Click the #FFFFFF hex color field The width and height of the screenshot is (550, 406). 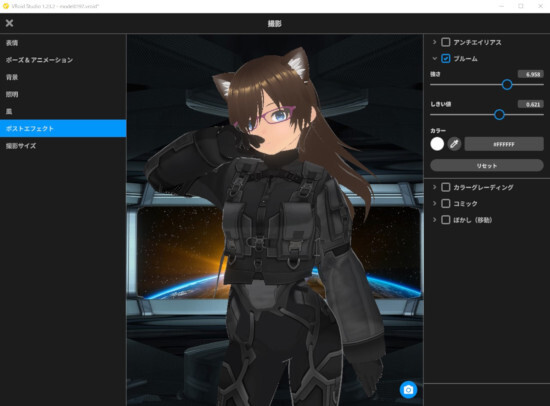coord(504,144)
